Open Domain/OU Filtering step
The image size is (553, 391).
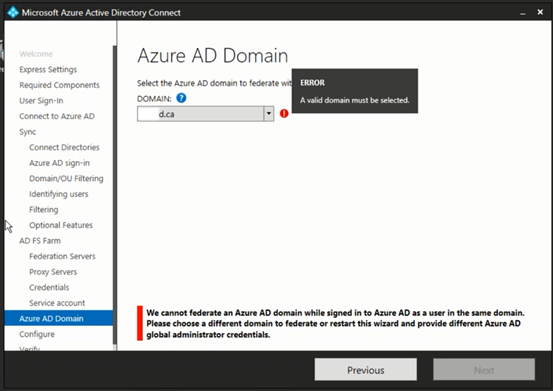(66, 178)
